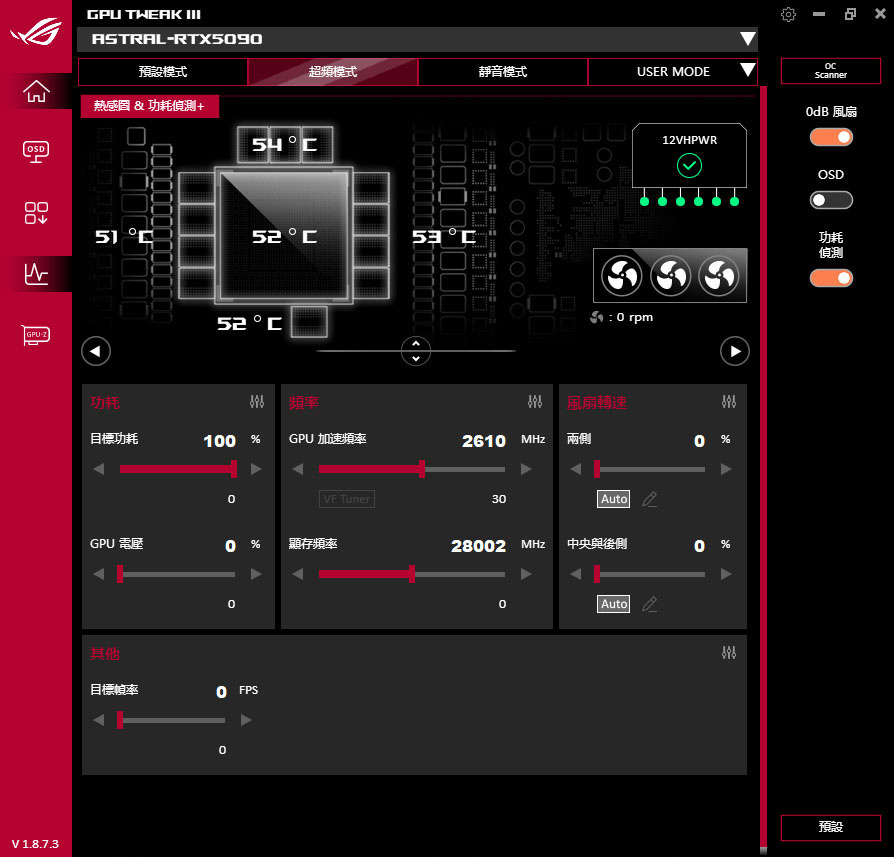
Task: Click the version text V 1.8.7.3
Action: click(35, 844)
